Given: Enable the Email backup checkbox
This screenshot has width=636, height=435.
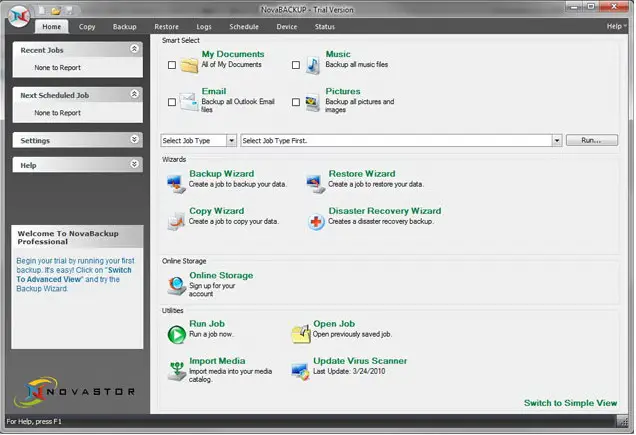Looking at the screenshot, I should 172,102.
